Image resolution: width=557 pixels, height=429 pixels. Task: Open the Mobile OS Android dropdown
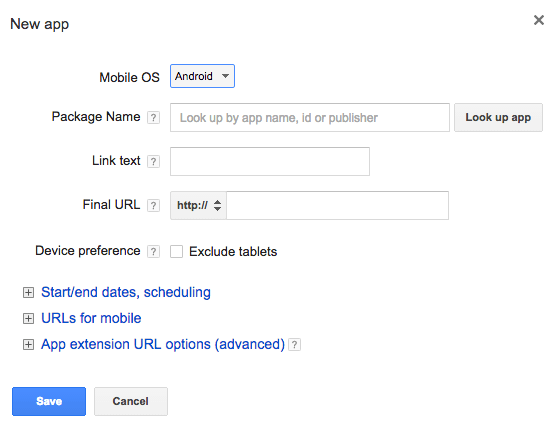click(202, 76)
